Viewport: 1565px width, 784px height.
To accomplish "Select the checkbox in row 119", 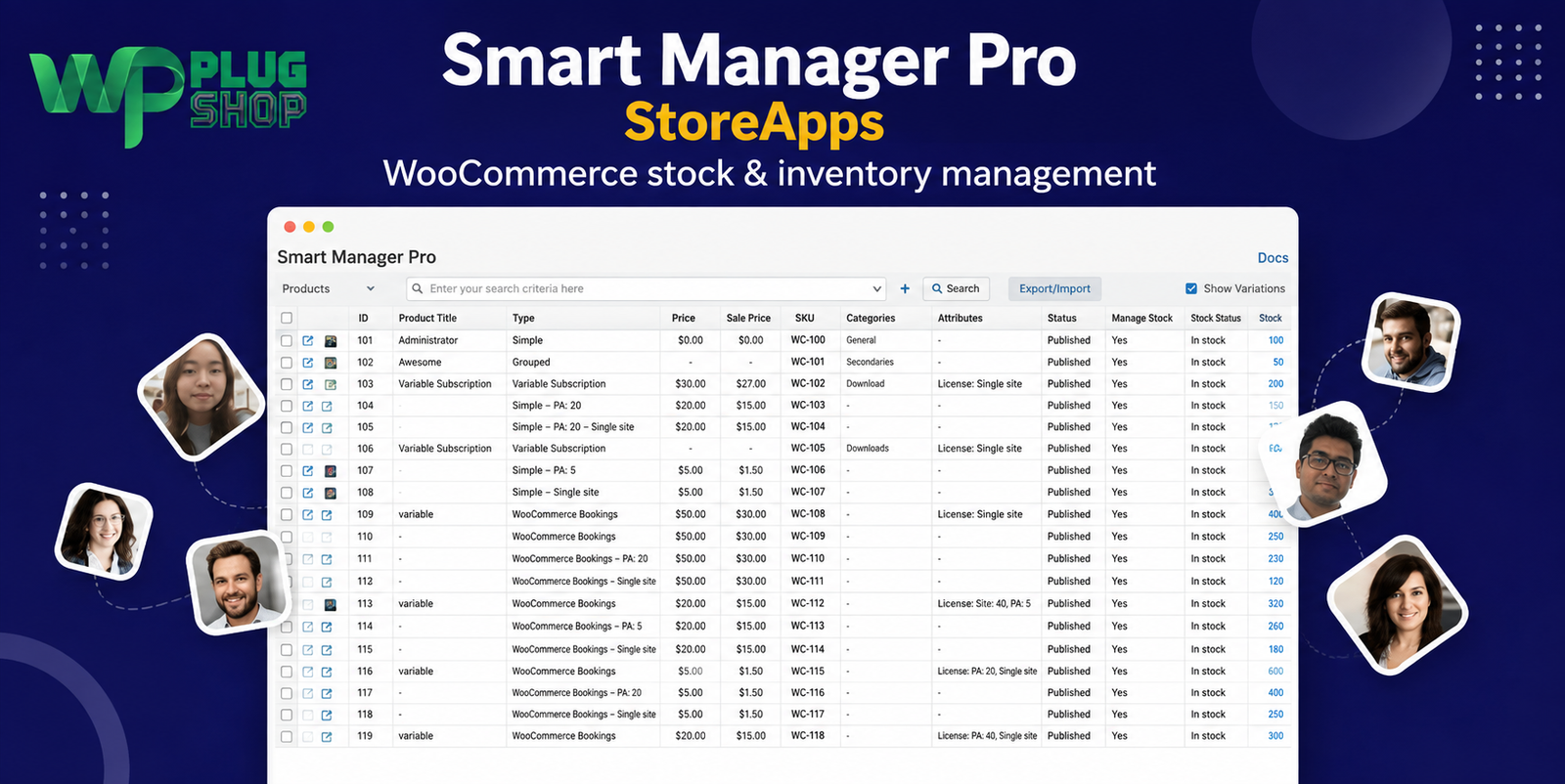I will point(287,737).
